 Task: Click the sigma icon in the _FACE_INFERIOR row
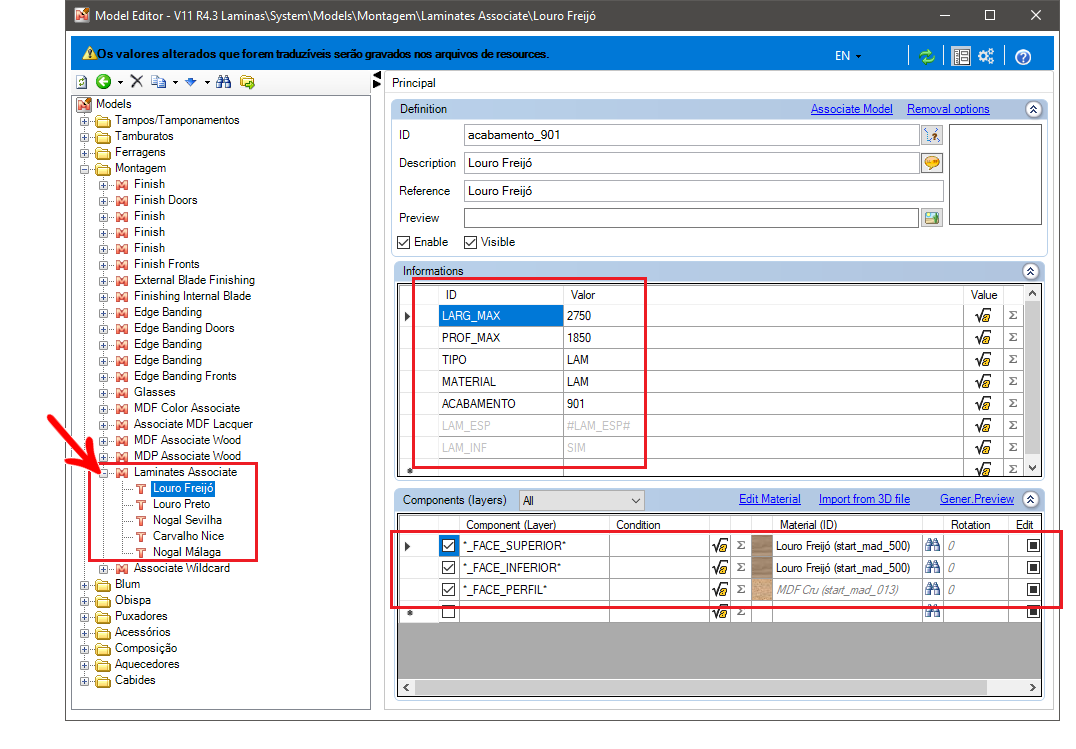pyautogui.click(x=741, y=568)
